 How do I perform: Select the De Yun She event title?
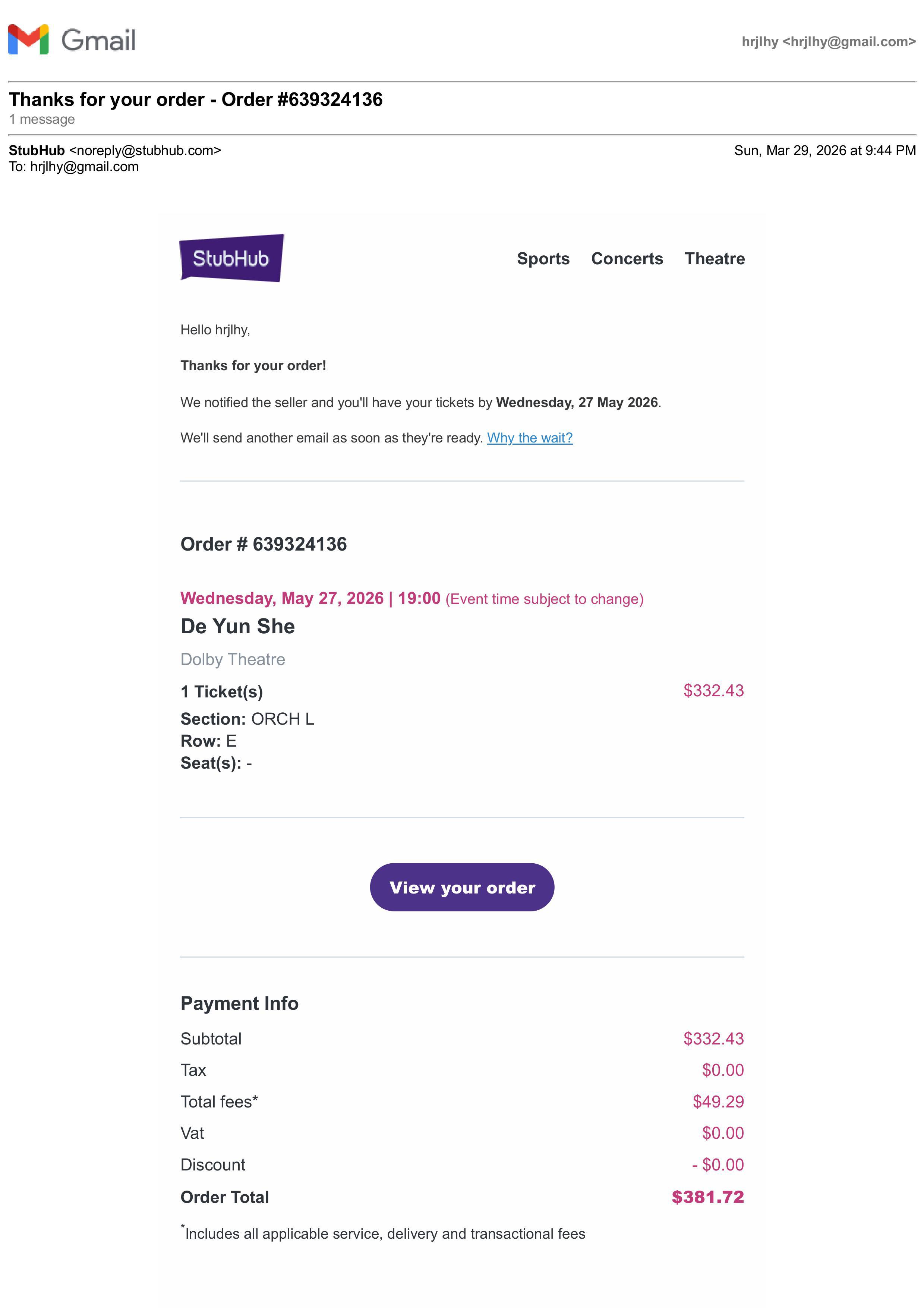pyautogui.click(x=237, y=626)
